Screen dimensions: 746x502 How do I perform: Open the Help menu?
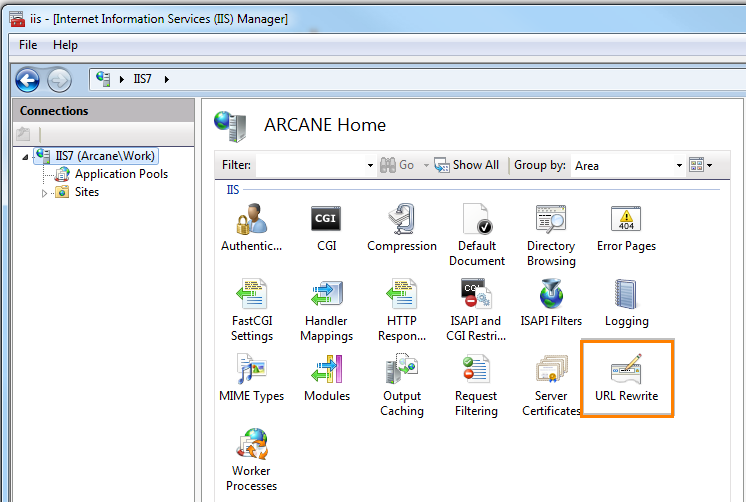(65, 45)
